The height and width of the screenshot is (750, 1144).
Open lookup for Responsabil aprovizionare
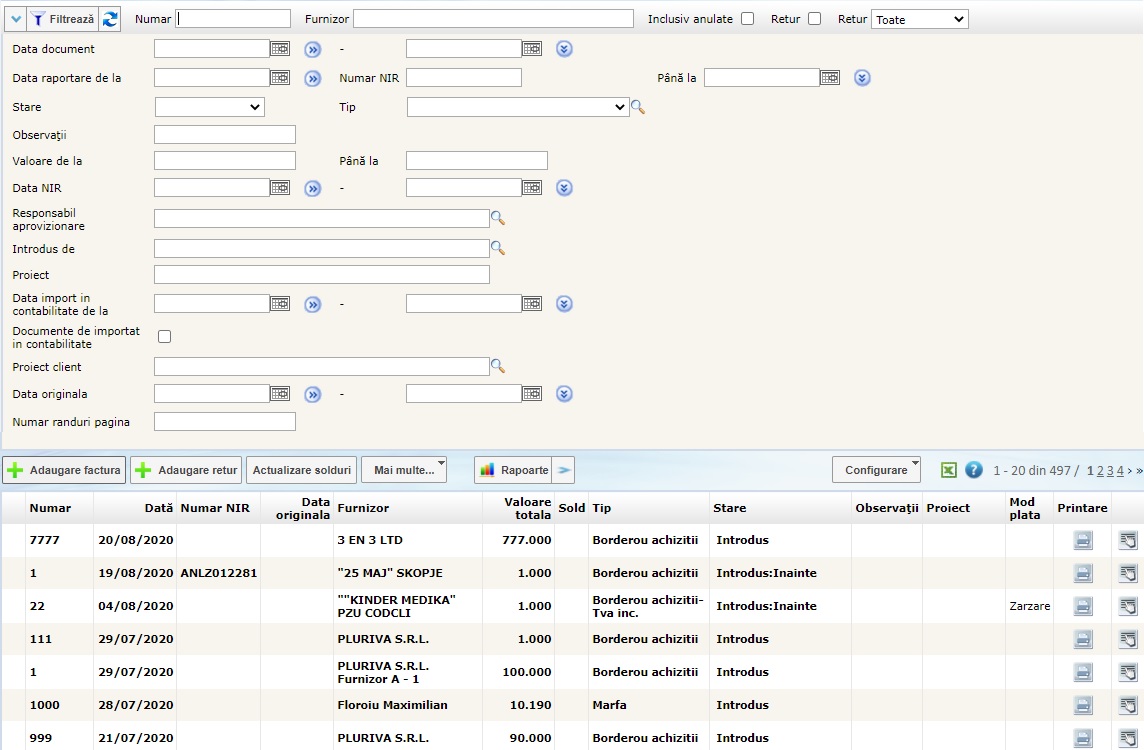pyautogui.click(x=497, y=218)
